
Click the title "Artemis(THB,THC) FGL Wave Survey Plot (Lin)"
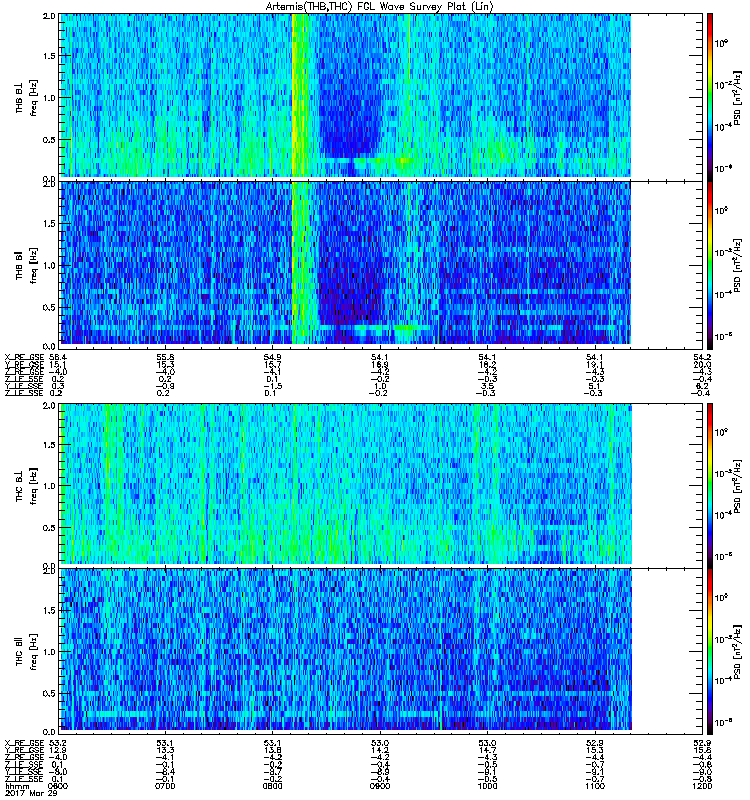point(379,7)
